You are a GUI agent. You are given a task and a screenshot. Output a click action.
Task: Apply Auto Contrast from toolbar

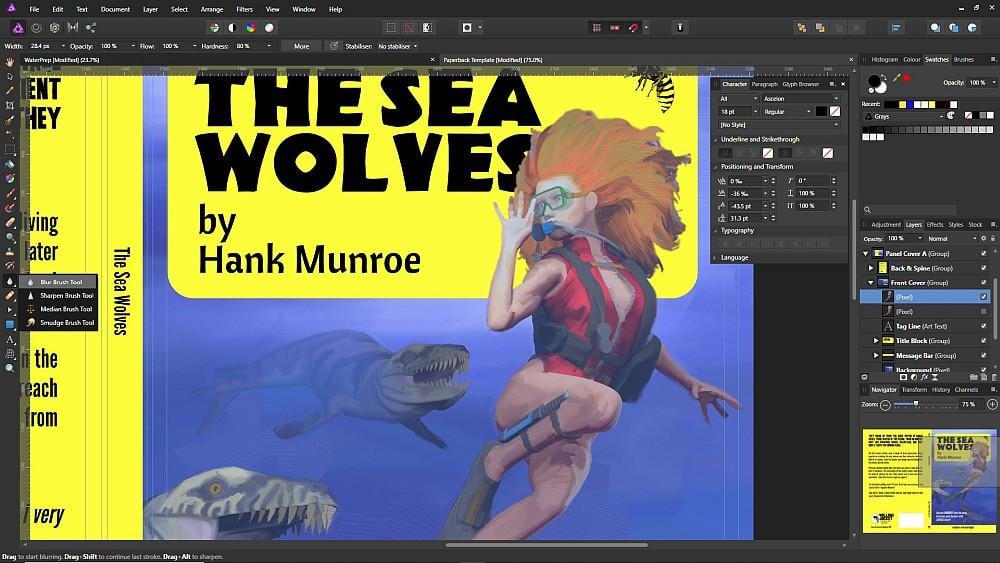232,27
